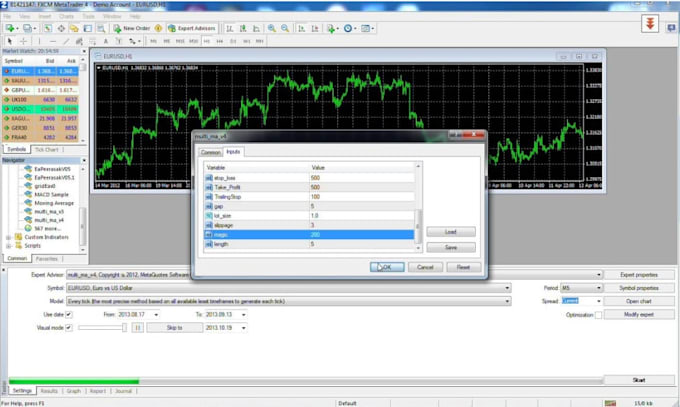Select the vertical line drawing tool

(39, 41)
